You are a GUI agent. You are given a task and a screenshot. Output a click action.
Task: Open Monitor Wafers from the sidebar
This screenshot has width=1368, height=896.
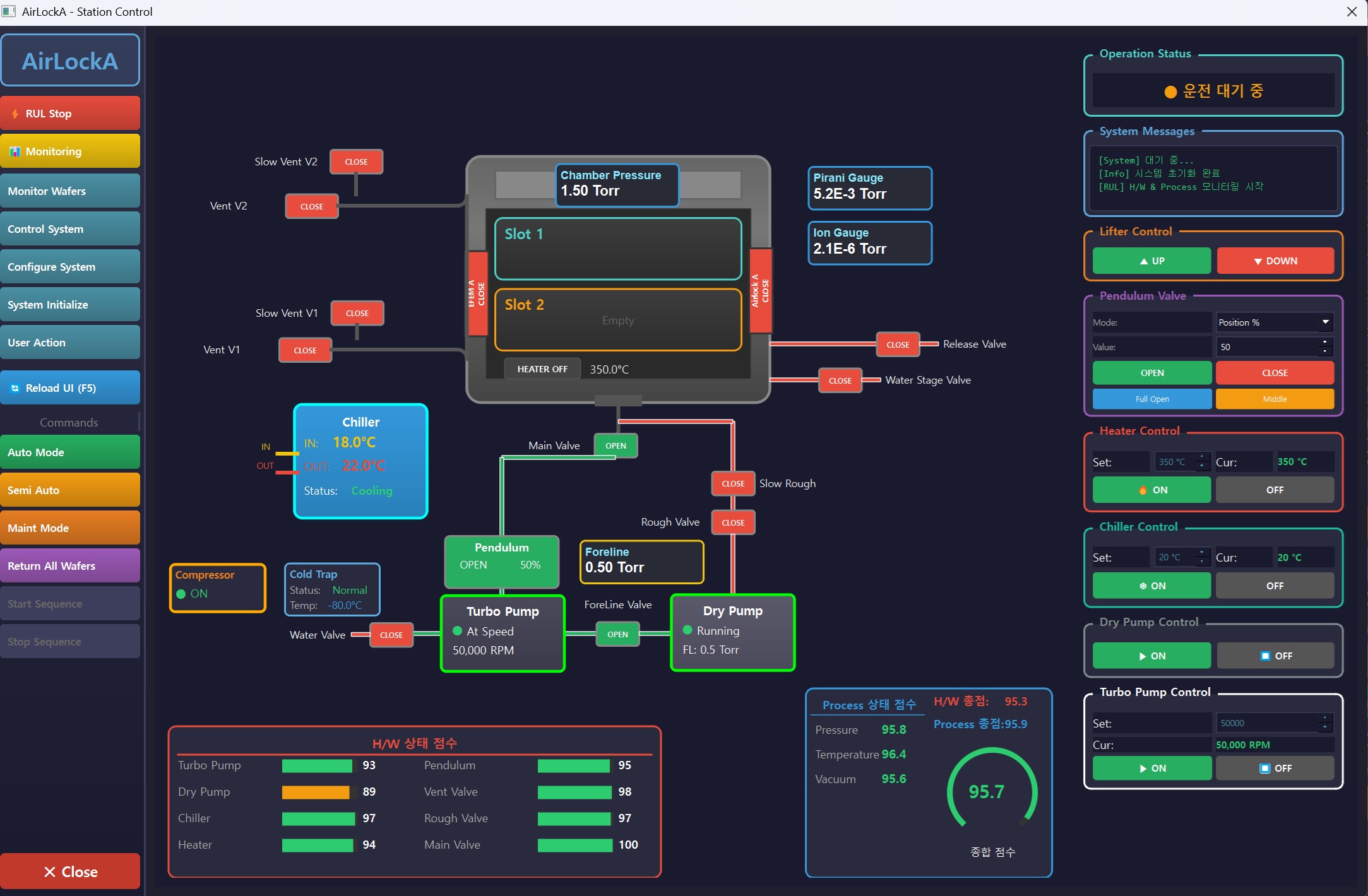(x=70, y=191)
